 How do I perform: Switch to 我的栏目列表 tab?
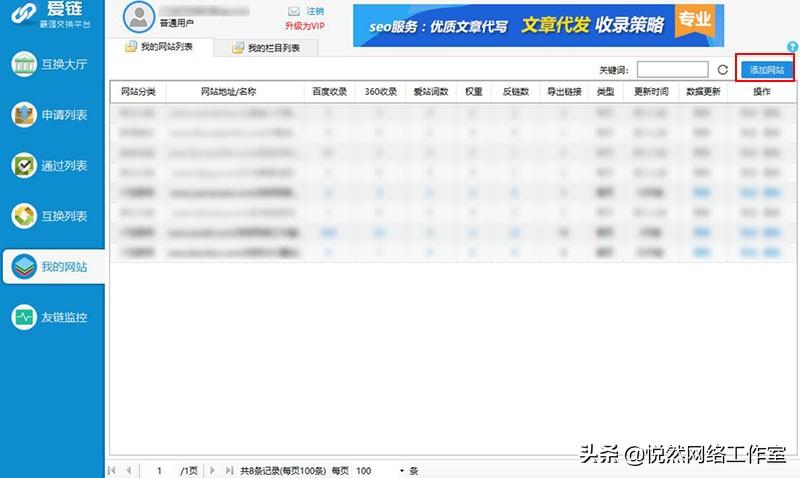[266, 48]
